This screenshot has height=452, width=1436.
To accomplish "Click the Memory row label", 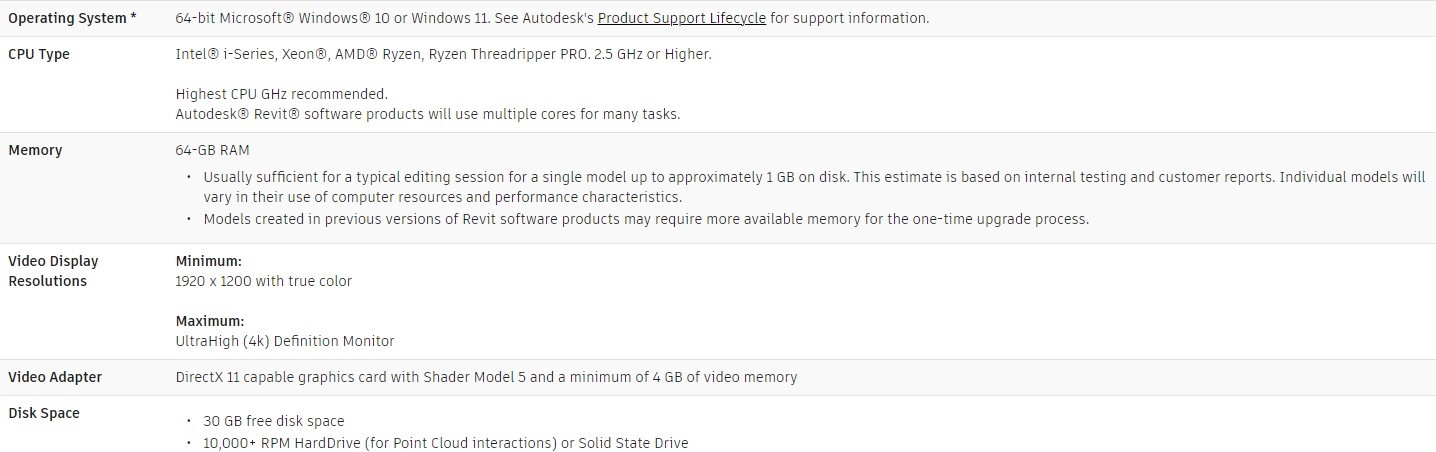I will click(35, 150).
